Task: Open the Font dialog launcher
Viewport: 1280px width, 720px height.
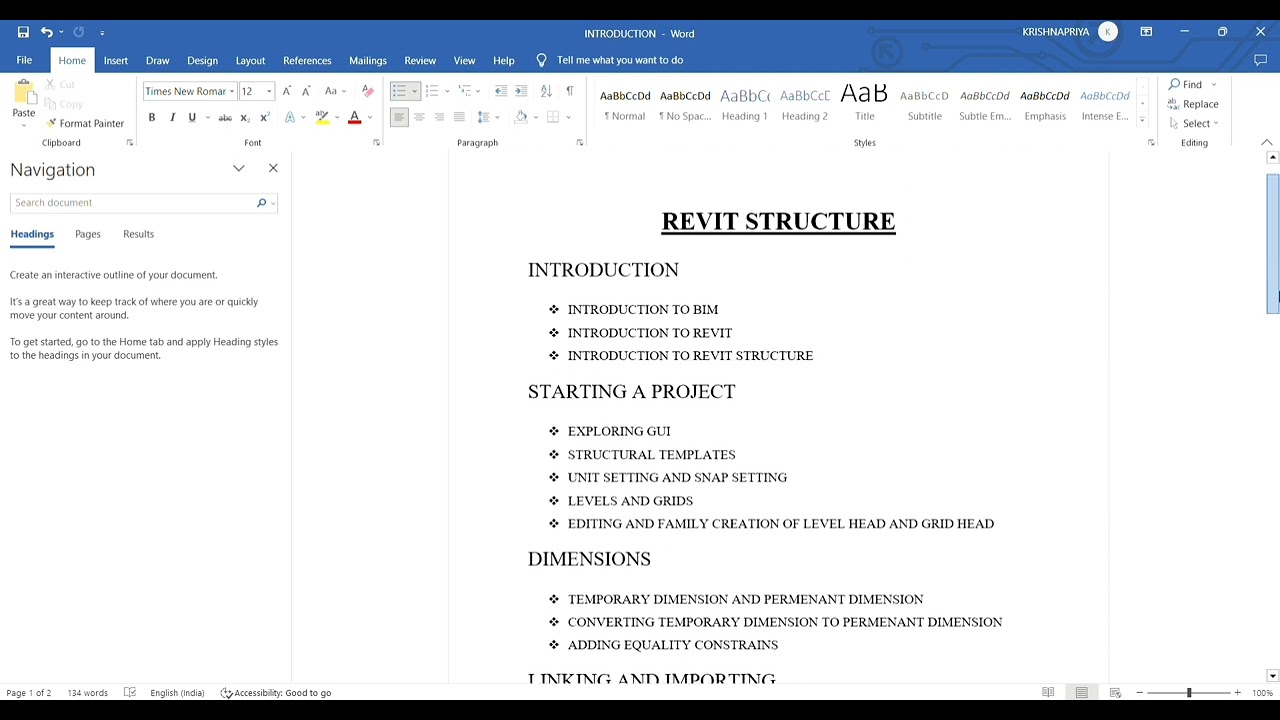Action: pos(376,143)
